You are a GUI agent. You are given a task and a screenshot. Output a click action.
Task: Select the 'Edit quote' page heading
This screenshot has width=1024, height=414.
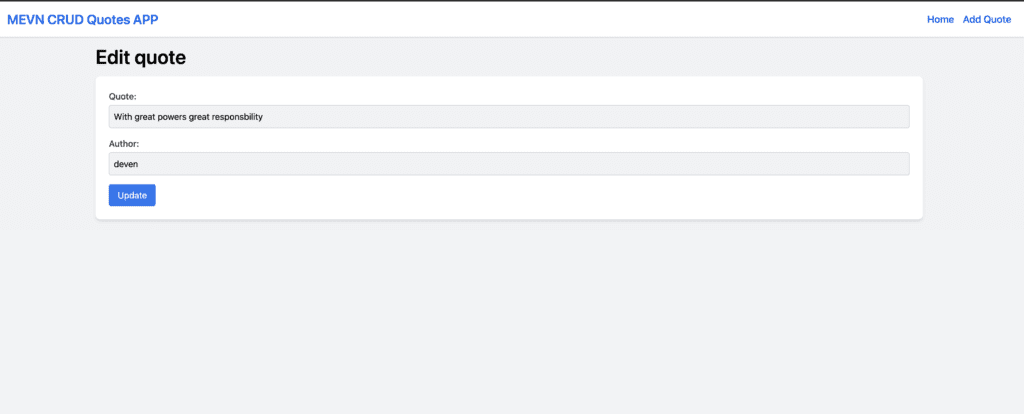coord(140,57)
